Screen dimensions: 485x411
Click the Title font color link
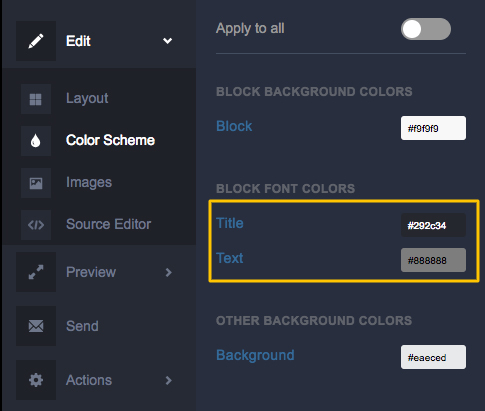[230, 223]
